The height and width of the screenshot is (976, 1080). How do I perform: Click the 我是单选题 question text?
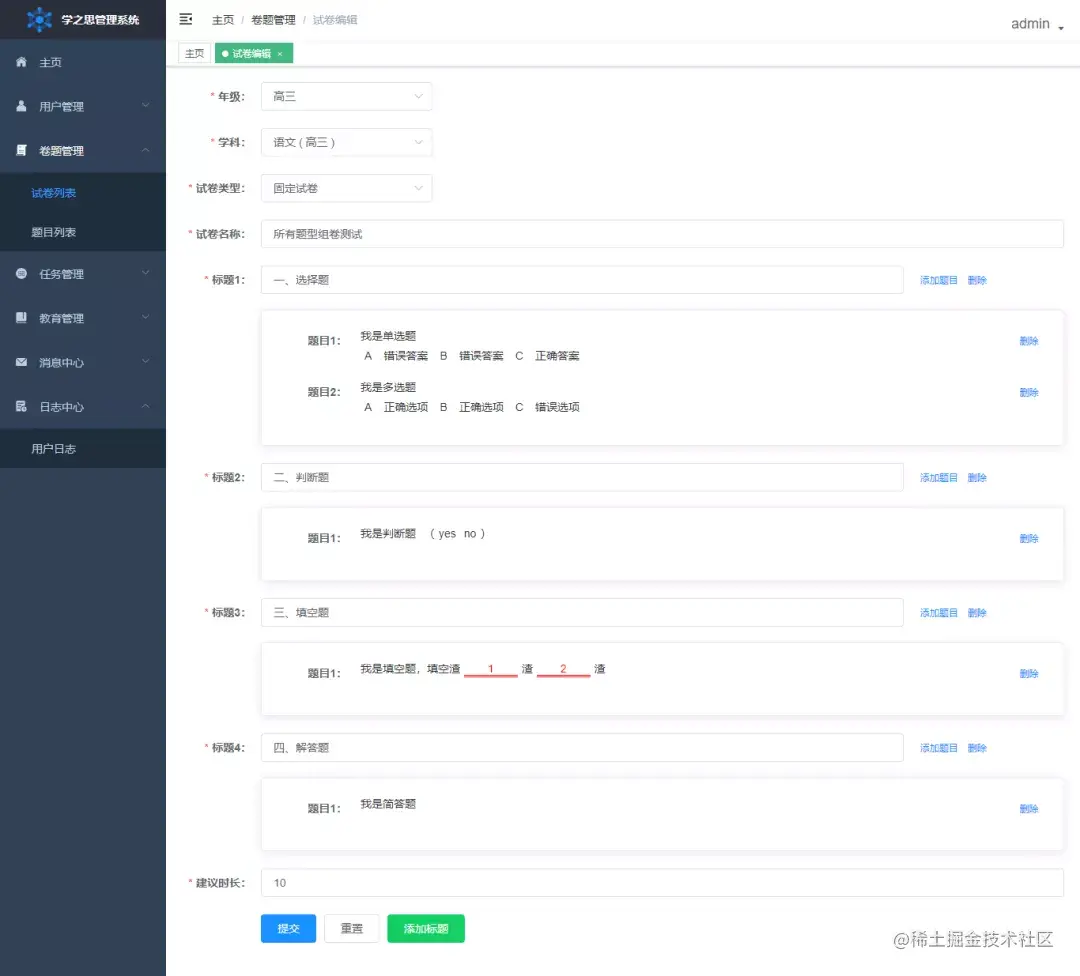point(388,335)
